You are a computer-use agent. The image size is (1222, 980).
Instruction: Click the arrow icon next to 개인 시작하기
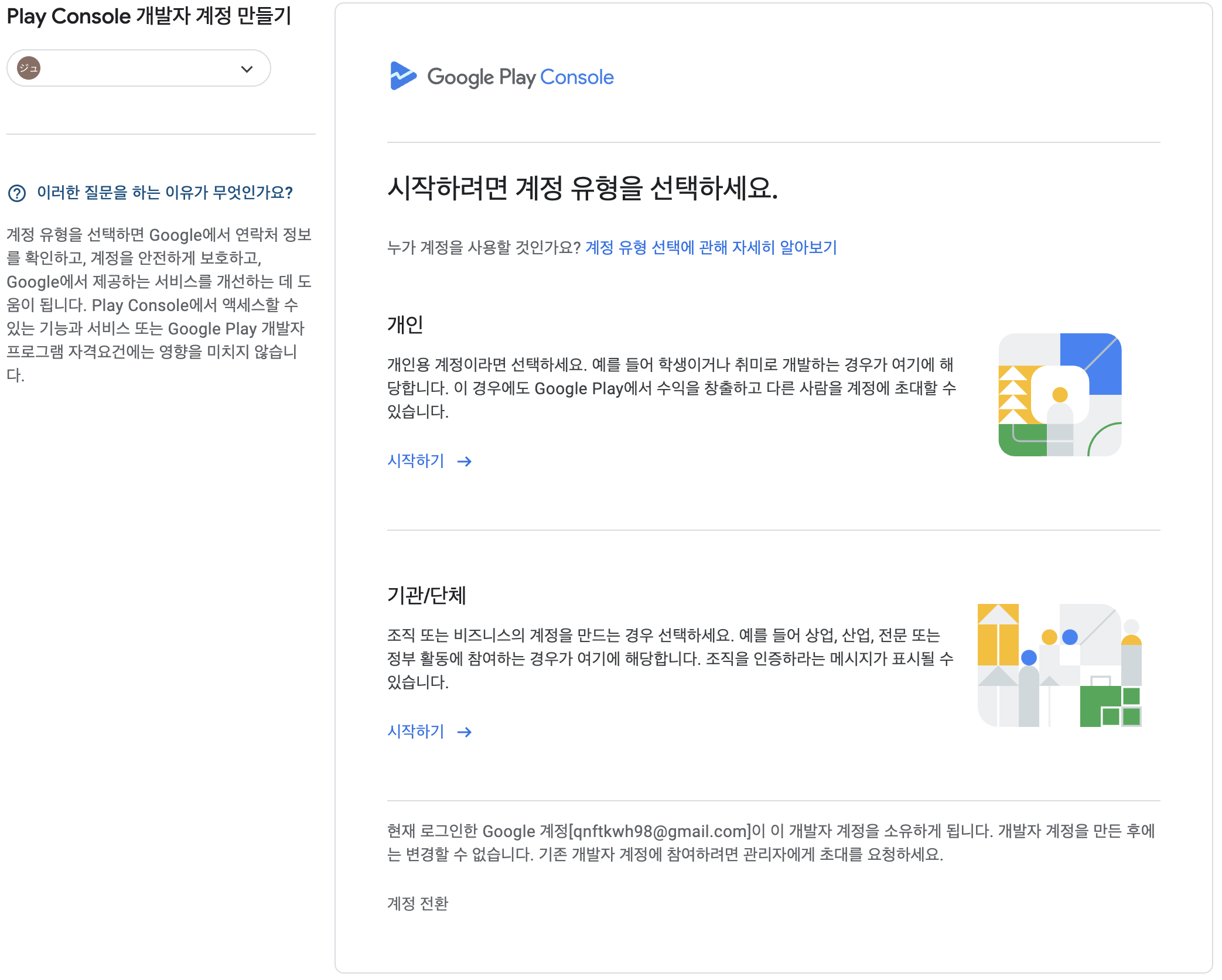pyautogui.click(x=465, y=462)
